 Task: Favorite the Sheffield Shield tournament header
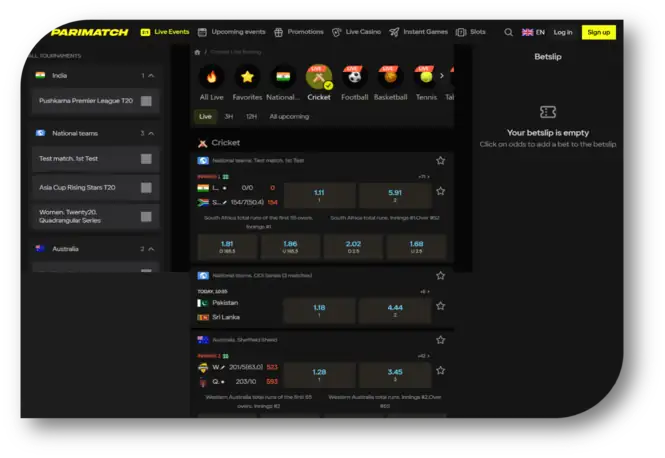[441, 340]
